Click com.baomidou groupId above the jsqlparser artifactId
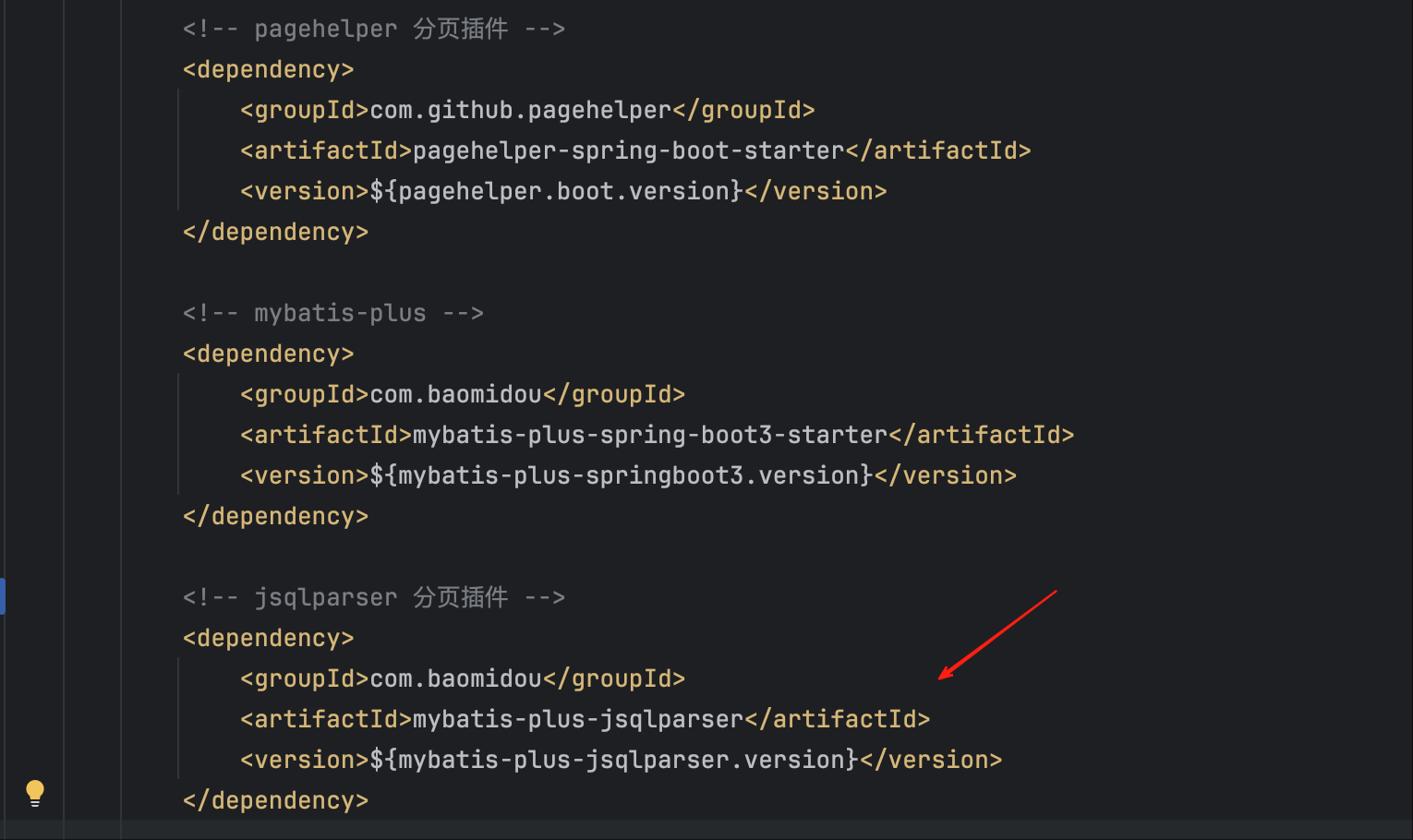Viewport: 1413px width, 840px height. pyautogui.click(x=455, y=679)
